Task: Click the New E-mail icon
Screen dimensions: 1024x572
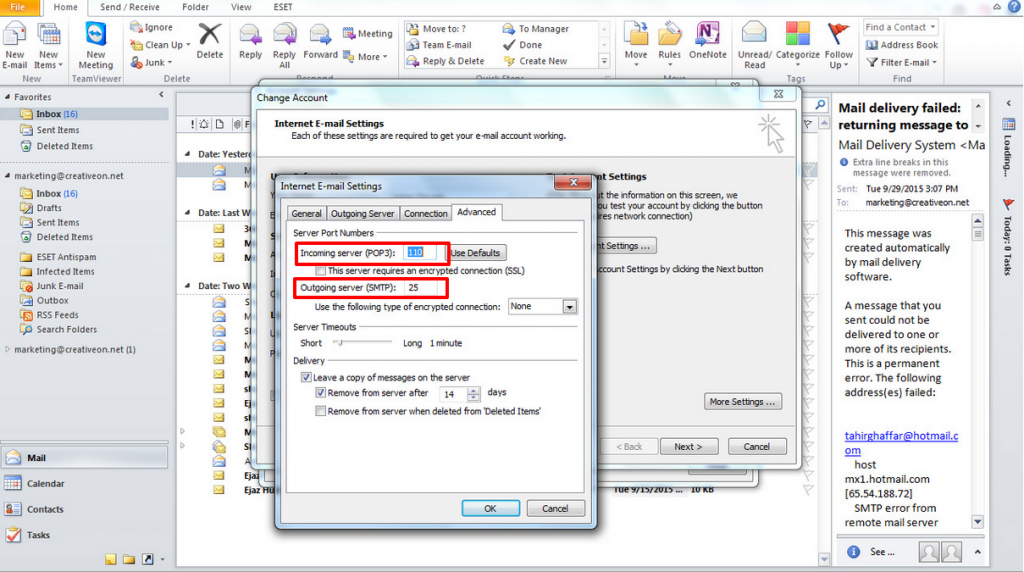Action: [14, 46]
